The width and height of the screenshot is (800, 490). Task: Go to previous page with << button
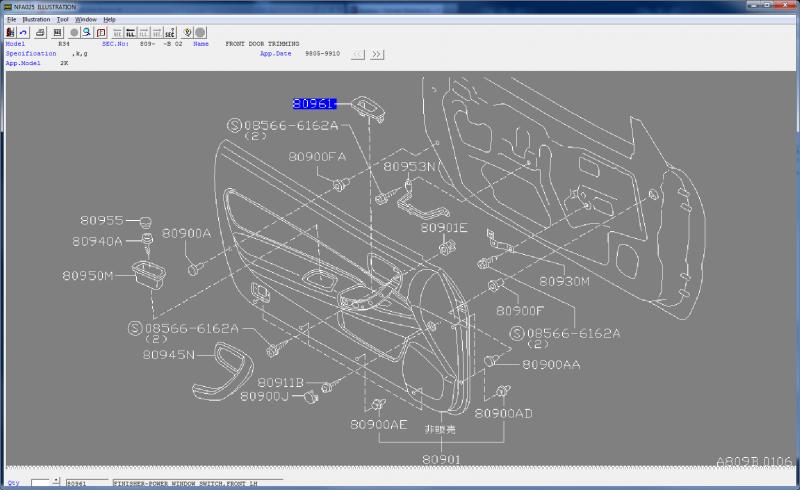tap(357, 54)
